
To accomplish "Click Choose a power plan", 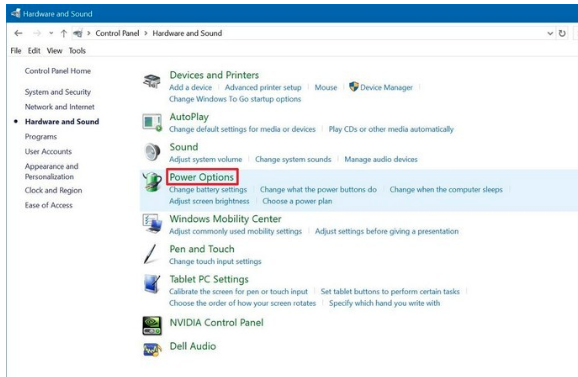I will click(297, 201).
